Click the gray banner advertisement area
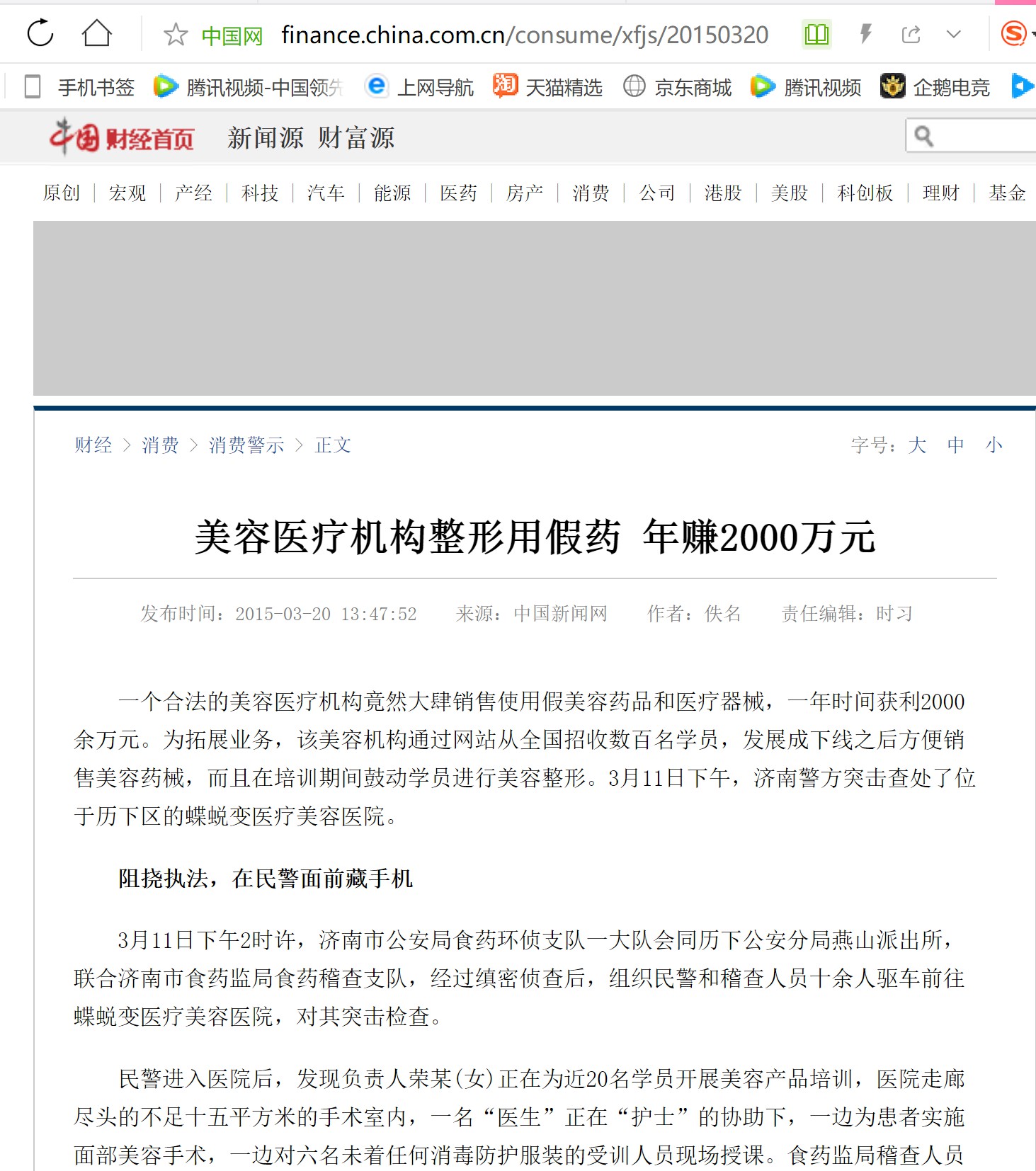Image resolution: width=1036 pixels, height=1171 pixels. click(x=535, y=308)
